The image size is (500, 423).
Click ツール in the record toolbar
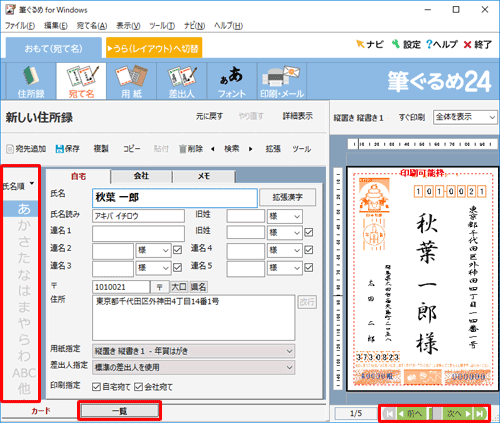coord(302,149)
